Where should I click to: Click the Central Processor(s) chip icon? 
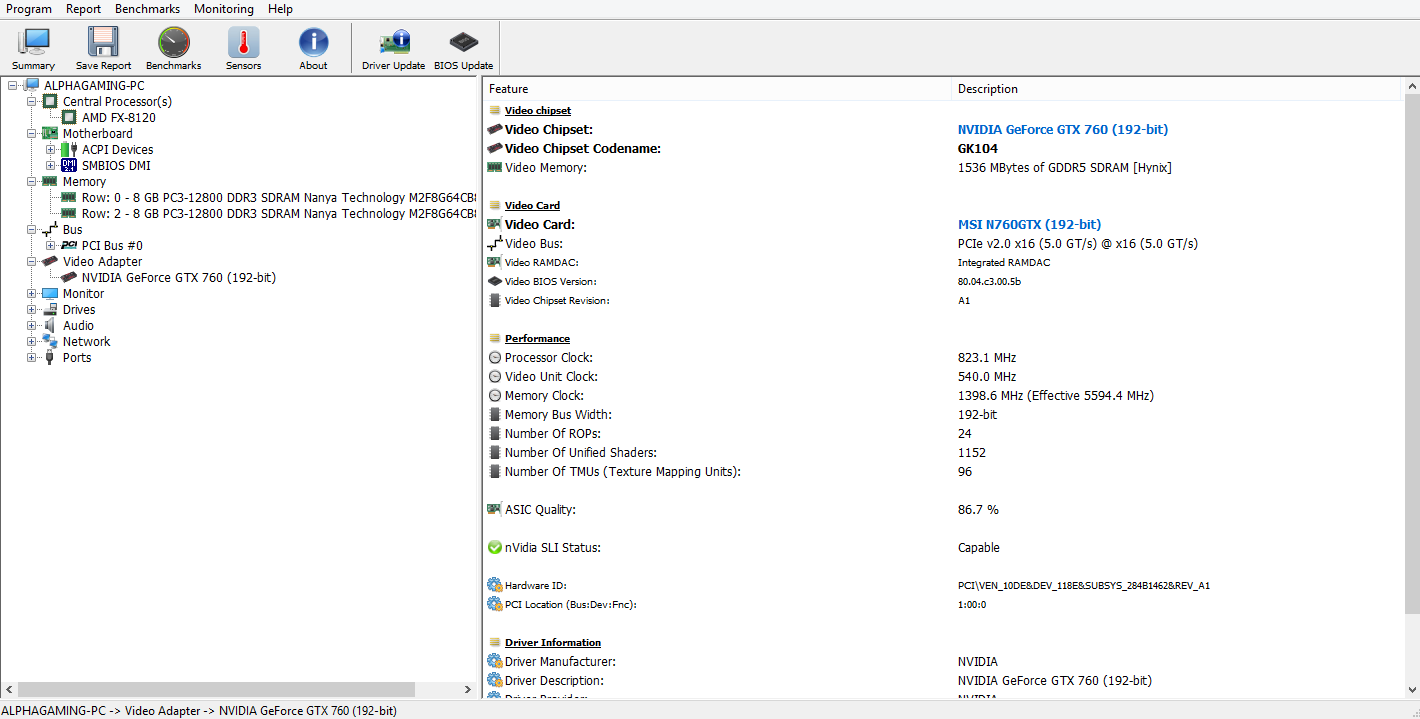pyautogui.click(x=50, y=101)
